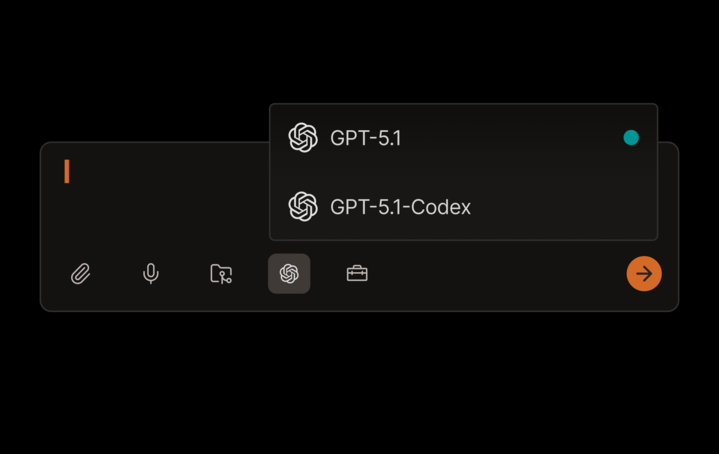
Task: Click the teal selected dot beside GPT-5.1
Action: click(631, 138)
